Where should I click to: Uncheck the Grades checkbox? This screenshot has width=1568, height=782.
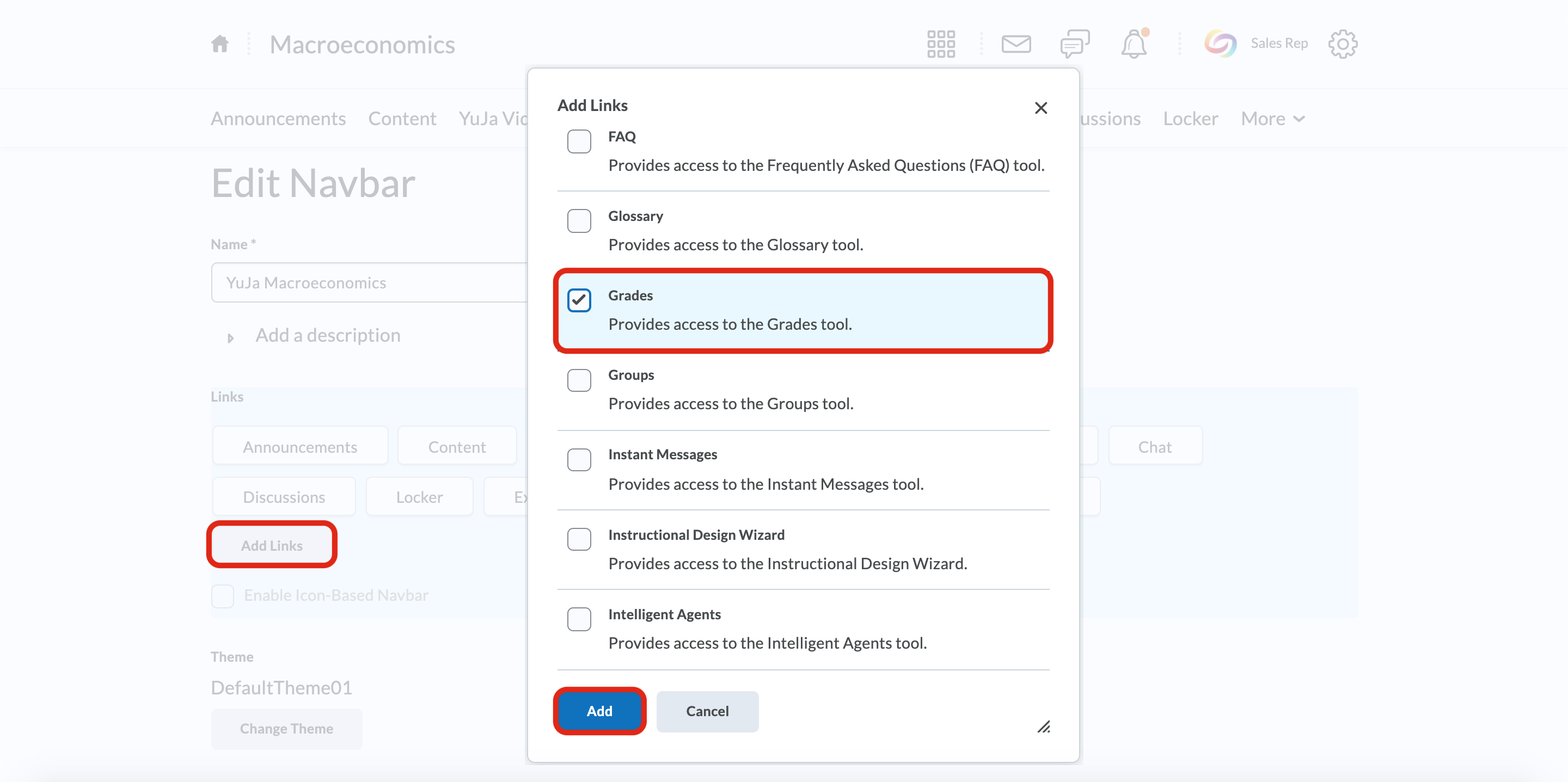[579, 300]
